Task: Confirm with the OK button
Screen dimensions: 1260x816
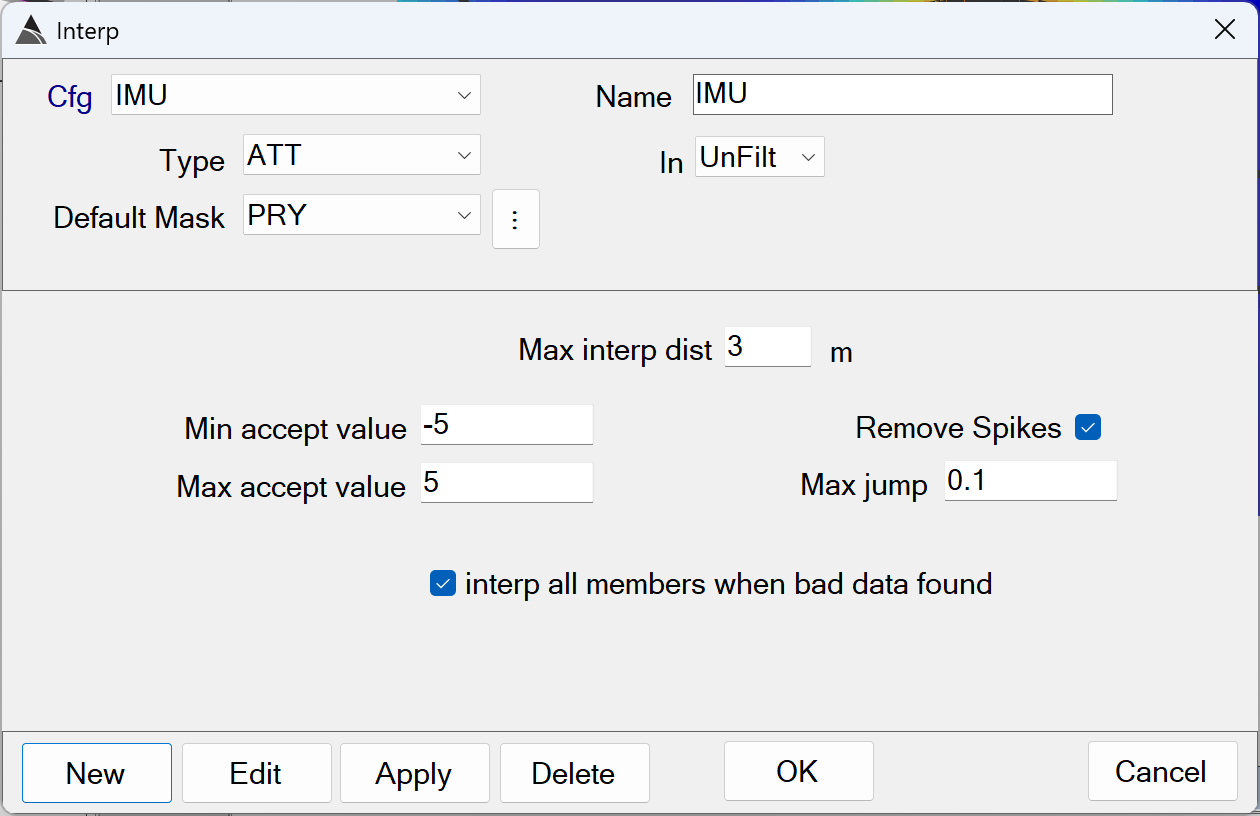Action: pyautogui.click(x=798, y=771)
